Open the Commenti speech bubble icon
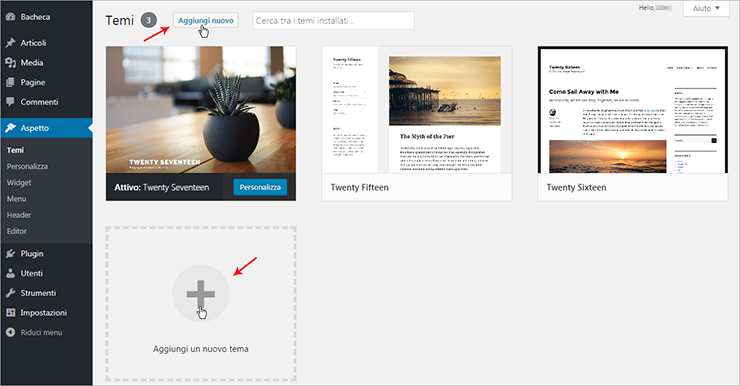Viewport: 740px width, 386px height. (10, 102)
